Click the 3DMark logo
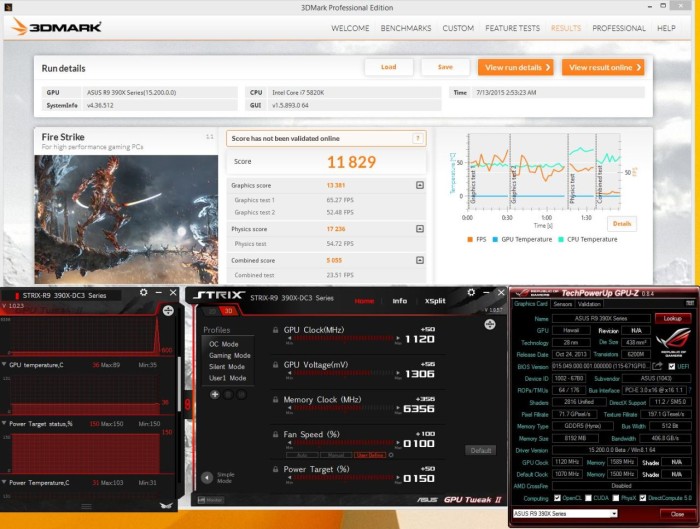Image resolution: width=700 pixels, height=529 pixels. pyautogui.click(x=57, y=27)
